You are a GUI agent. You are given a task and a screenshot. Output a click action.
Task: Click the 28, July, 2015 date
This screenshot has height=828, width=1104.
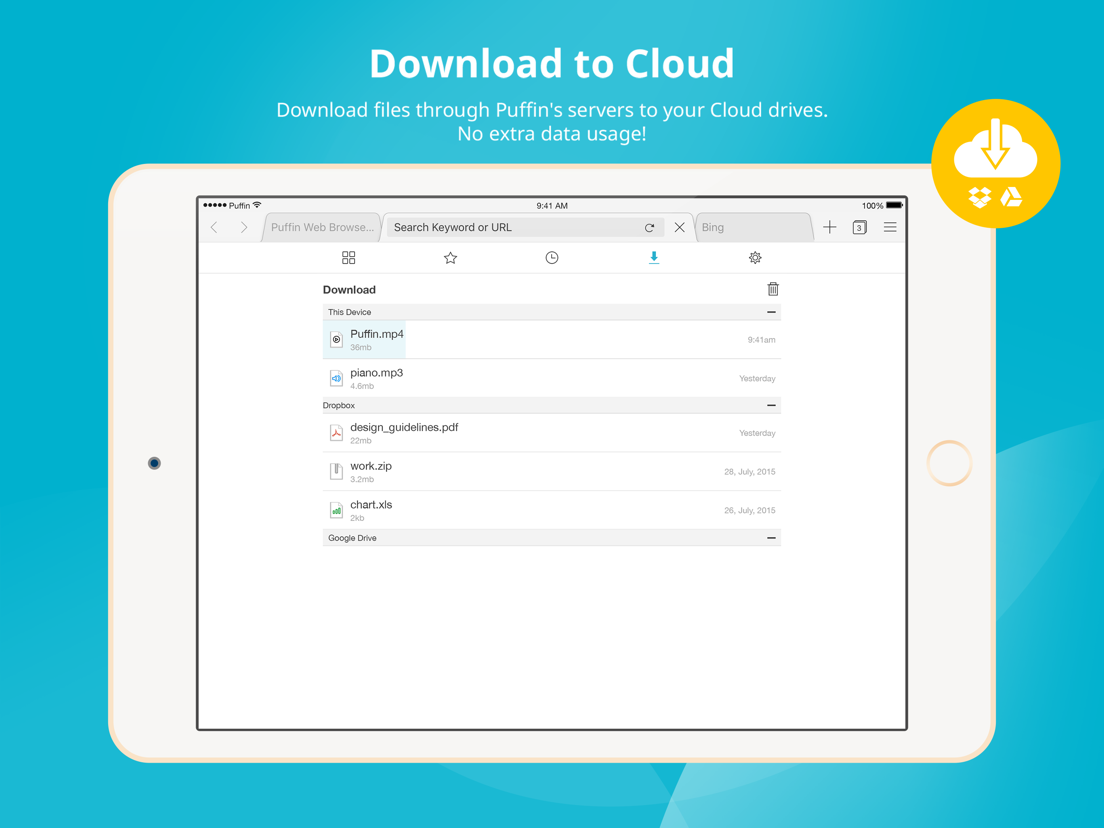click(750, 472)
